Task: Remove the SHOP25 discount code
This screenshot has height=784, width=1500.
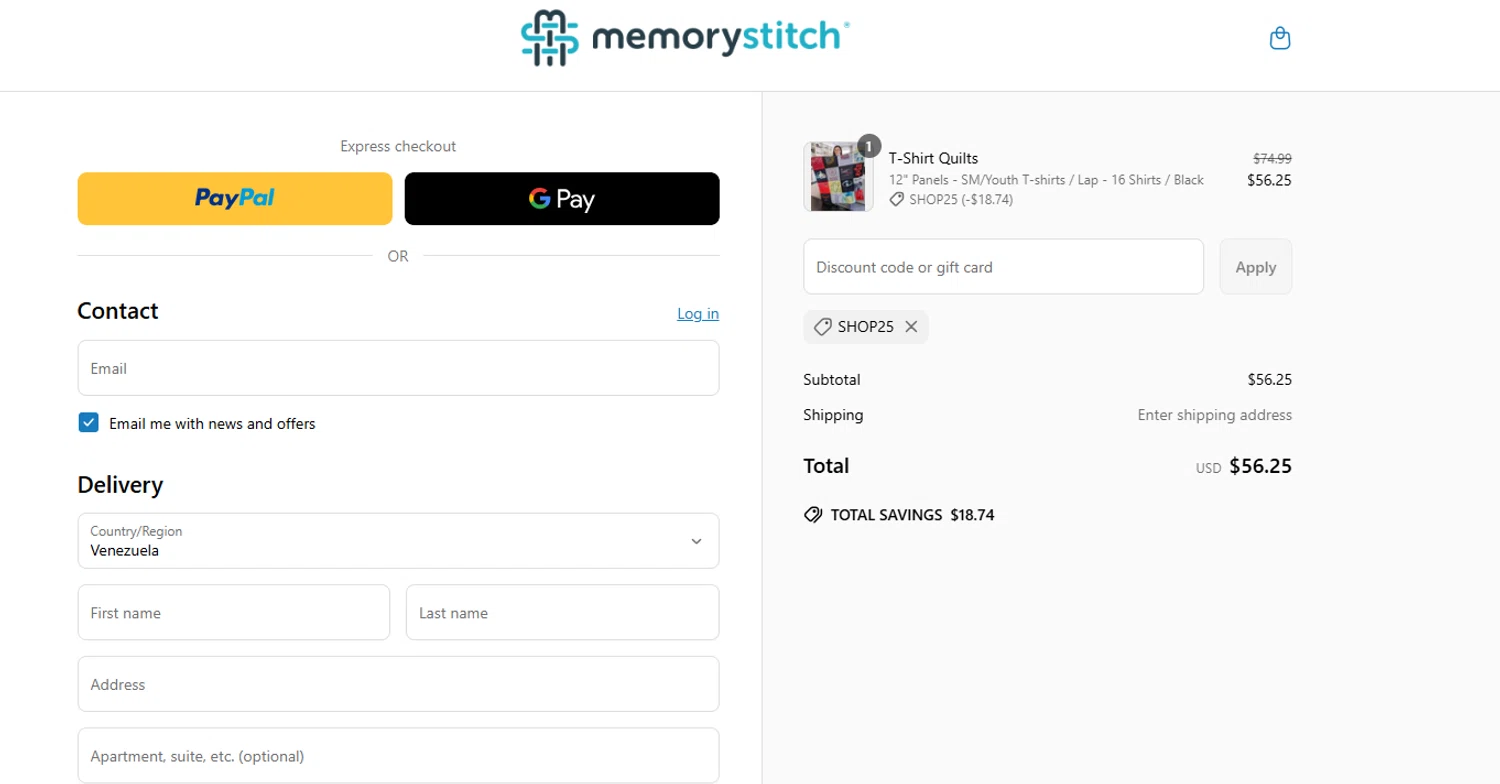Action: tap(911, 327)
